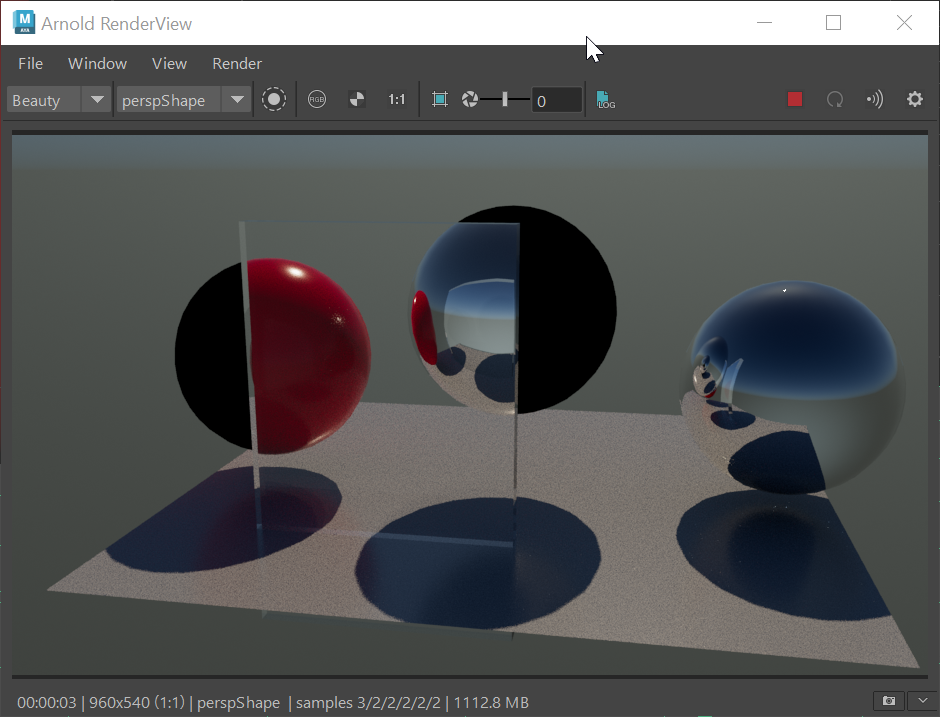The height and width of the screenshot is (717, 940).
Task: Toggle the 3D manipulation dashed-circle tool
Action: (274, 99)
